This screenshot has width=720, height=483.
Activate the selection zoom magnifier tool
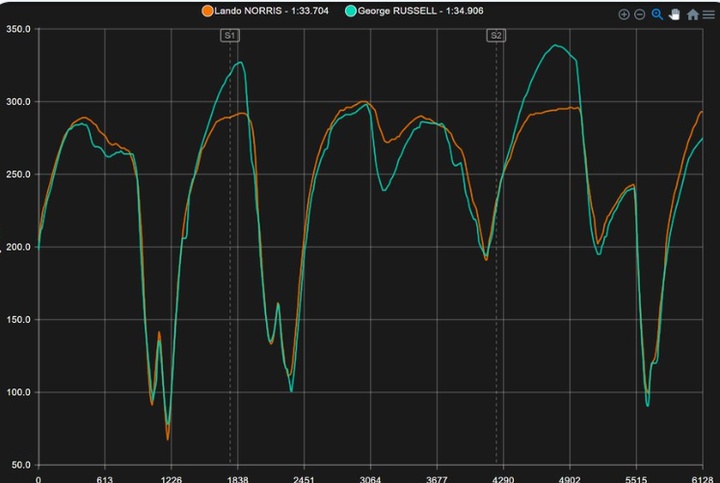click(x=657, y=15)
